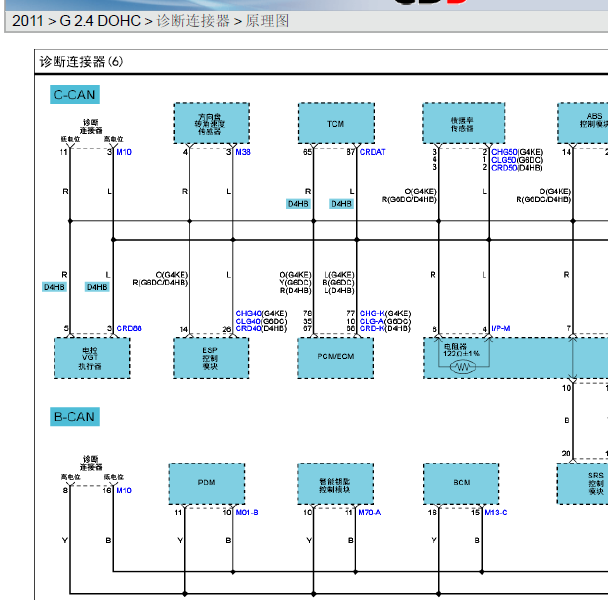Open the CHG50 connector link
Screen dimensions: 608x600
point(504,152)
